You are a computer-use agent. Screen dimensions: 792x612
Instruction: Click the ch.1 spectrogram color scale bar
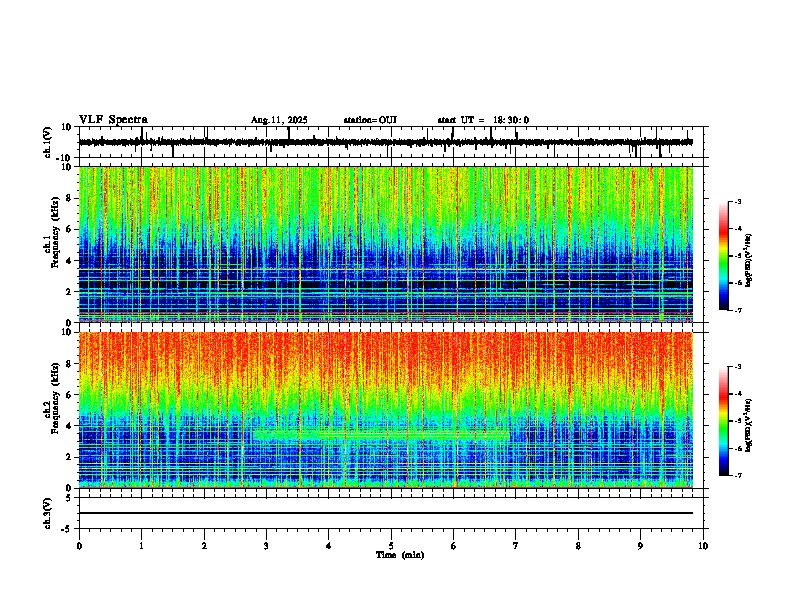pyautogui.click(x=724, y=256)
